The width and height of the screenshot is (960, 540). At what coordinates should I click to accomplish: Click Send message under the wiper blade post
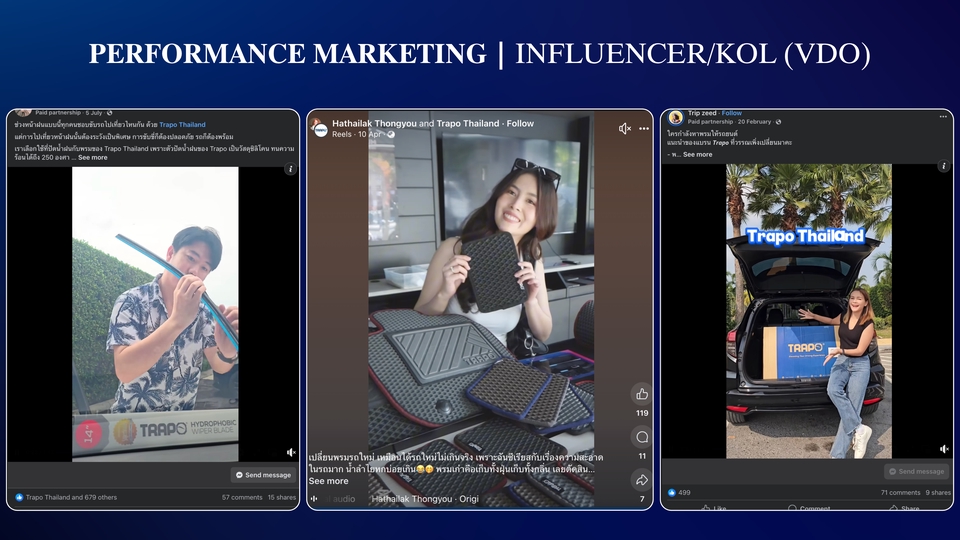click(x=263, y=475)
